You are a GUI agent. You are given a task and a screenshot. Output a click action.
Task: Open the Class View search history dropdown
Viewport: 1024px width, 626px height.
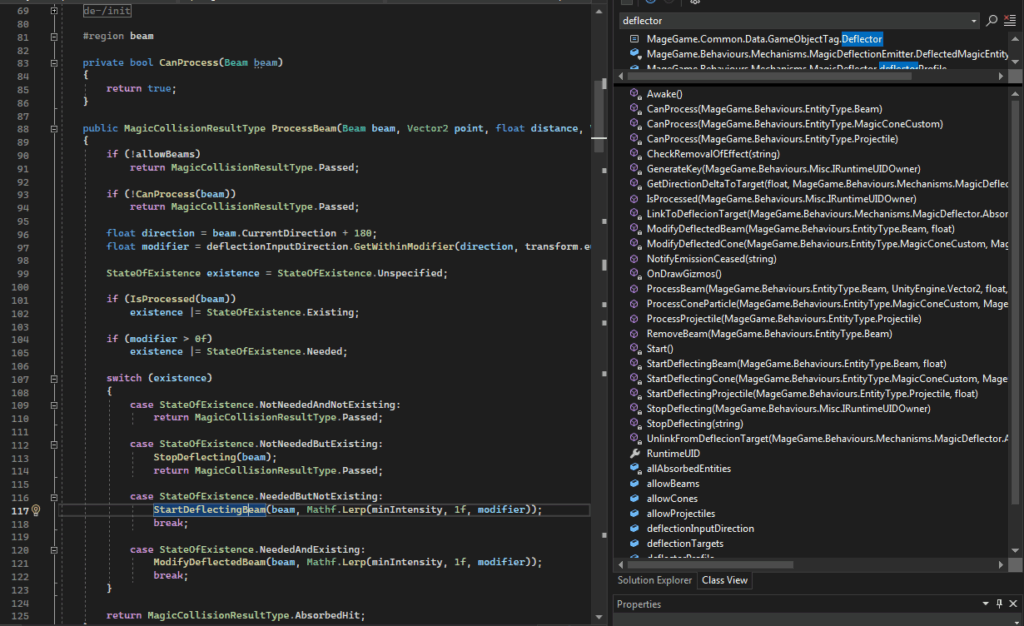click(974, 20)
